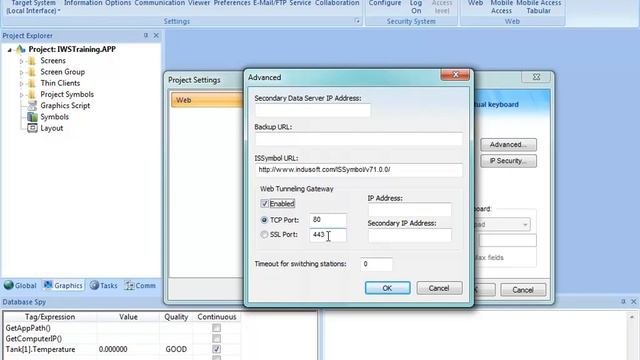
Task: Expand the Thin Clients folder
Action: coord(22,84)
